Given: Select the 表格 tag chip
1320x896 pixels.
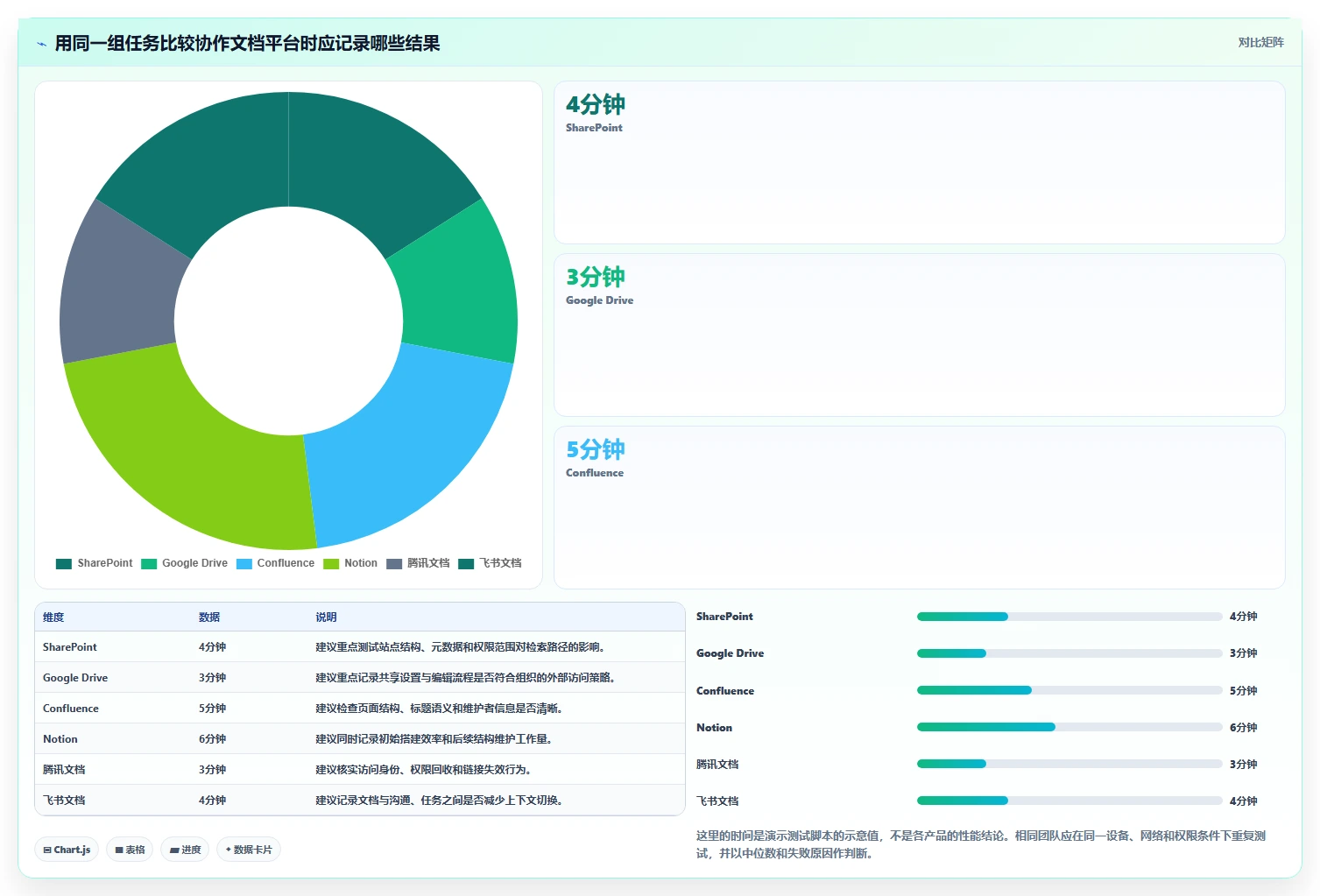Looking at the screenshot, I should click(130, 850).
